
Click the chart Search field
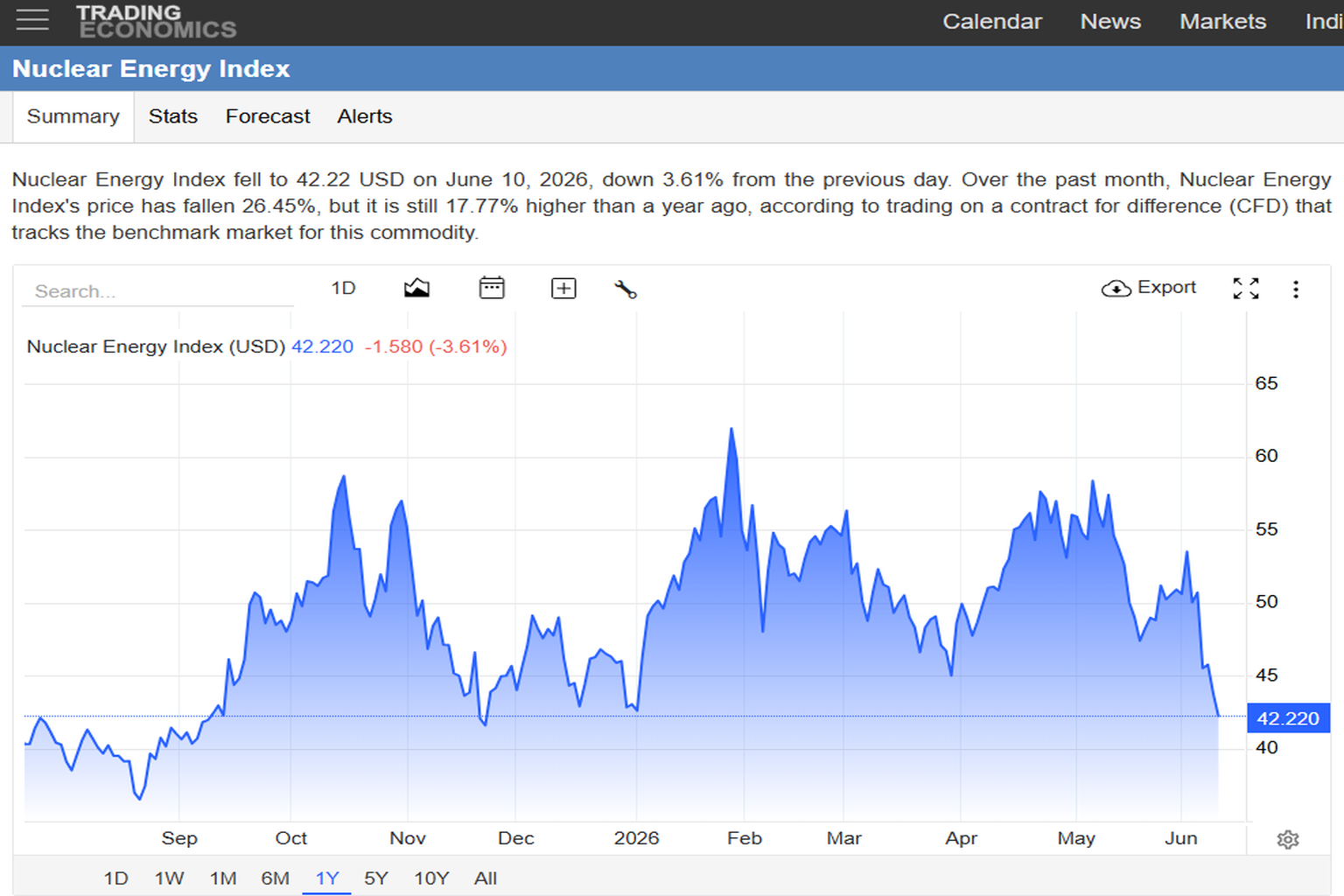point(157,291)
